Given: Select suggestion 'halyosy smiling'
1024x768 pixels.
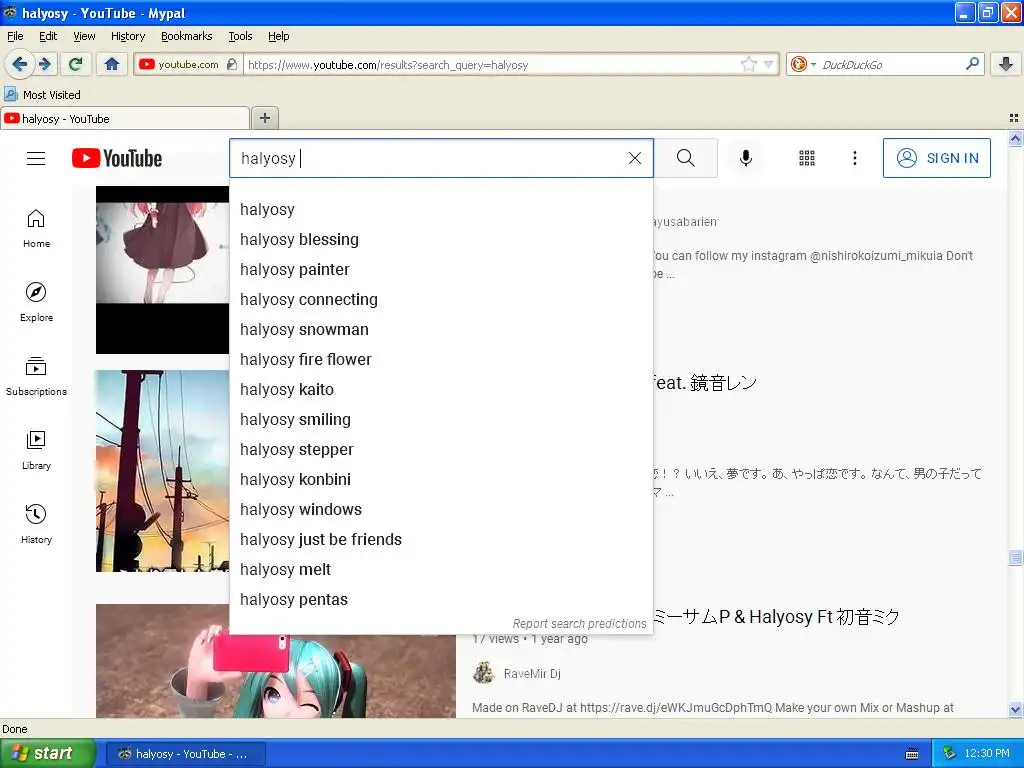Looking at the screenshot, I should (441, 420).
